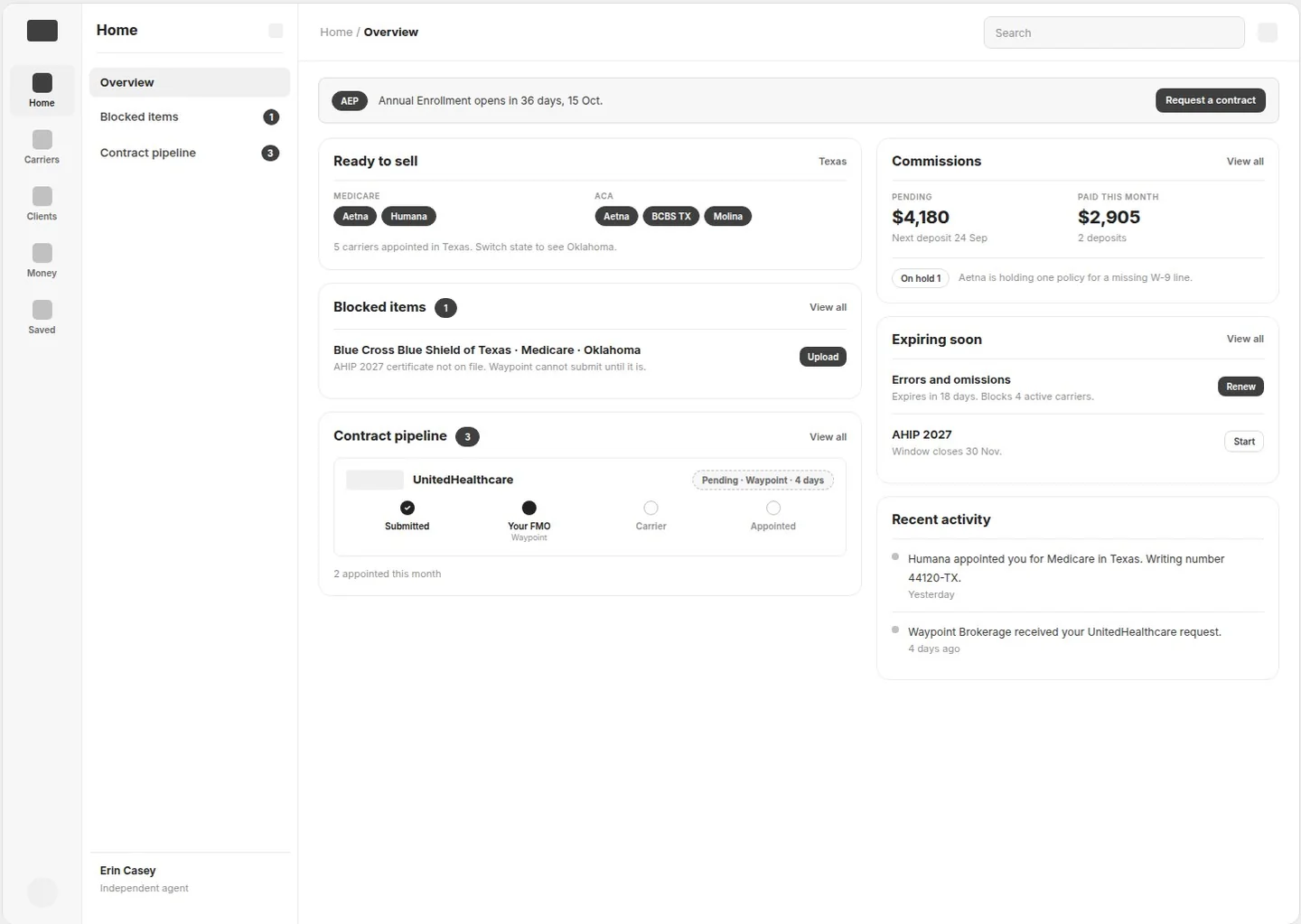Open Erin Casey's profile entry
This screenshot has width=1301, height=924.
[190, 879]
